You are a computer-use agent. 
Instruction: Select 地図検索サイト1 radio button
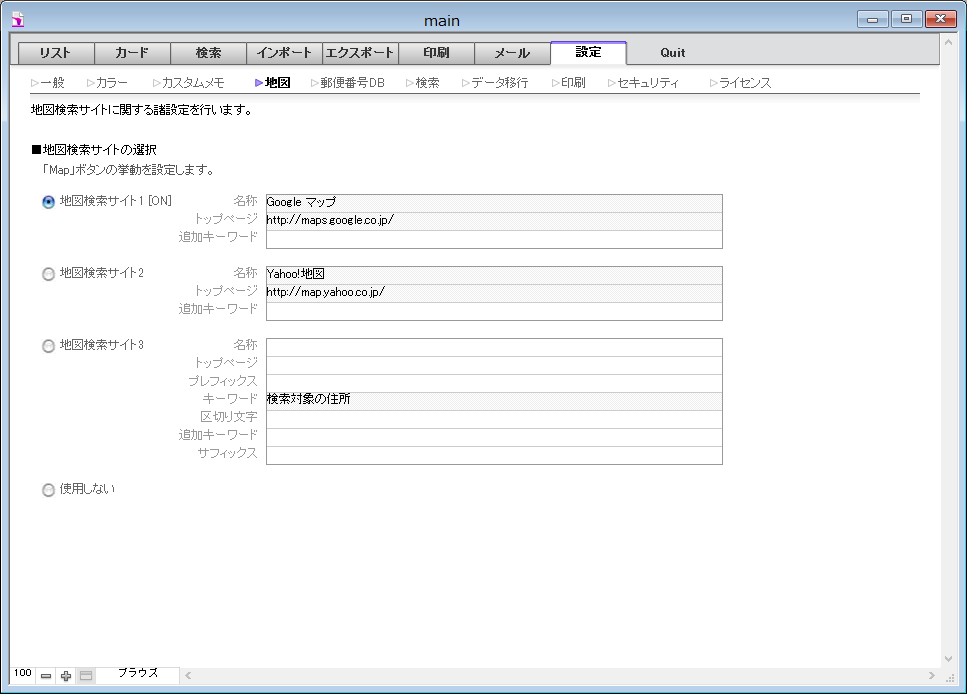(49, 202)
